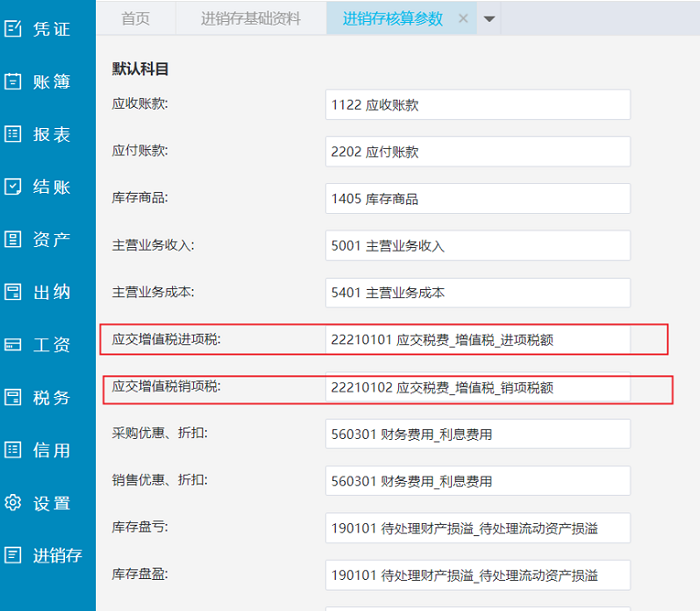Select the 工资 payroll sidebar icon
This screenshot has height=611, width=700.
click(x=13, y=345)
